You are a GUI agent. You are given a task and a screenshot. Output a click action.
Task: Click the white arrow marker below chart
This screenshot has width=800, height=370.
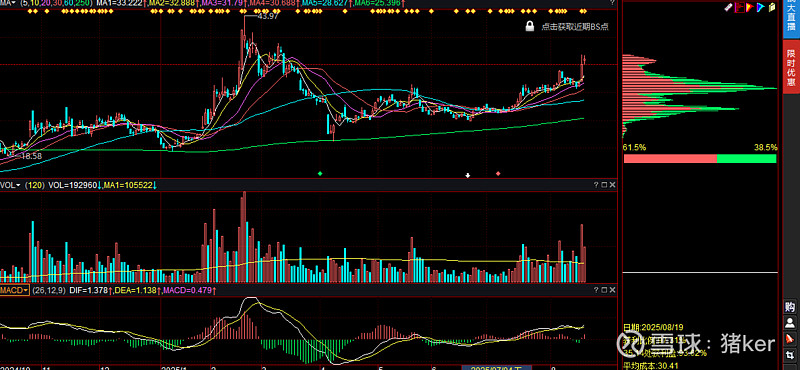tap(467, 175)
